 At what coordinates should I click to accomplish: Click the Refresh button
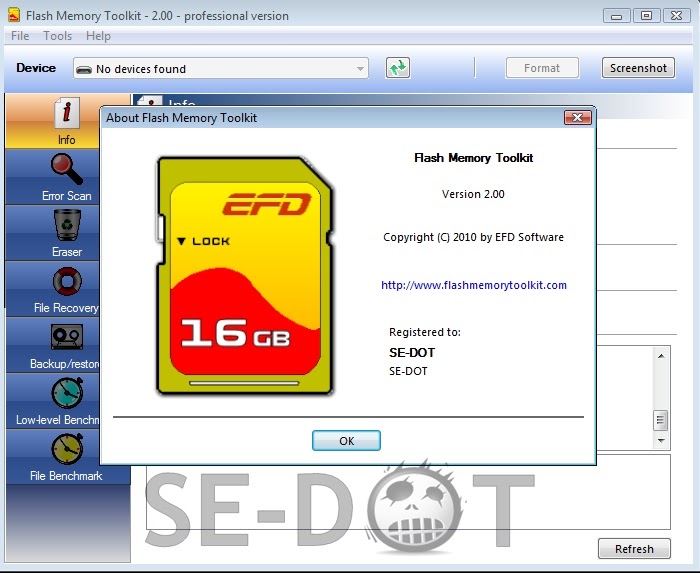(634, 548)
